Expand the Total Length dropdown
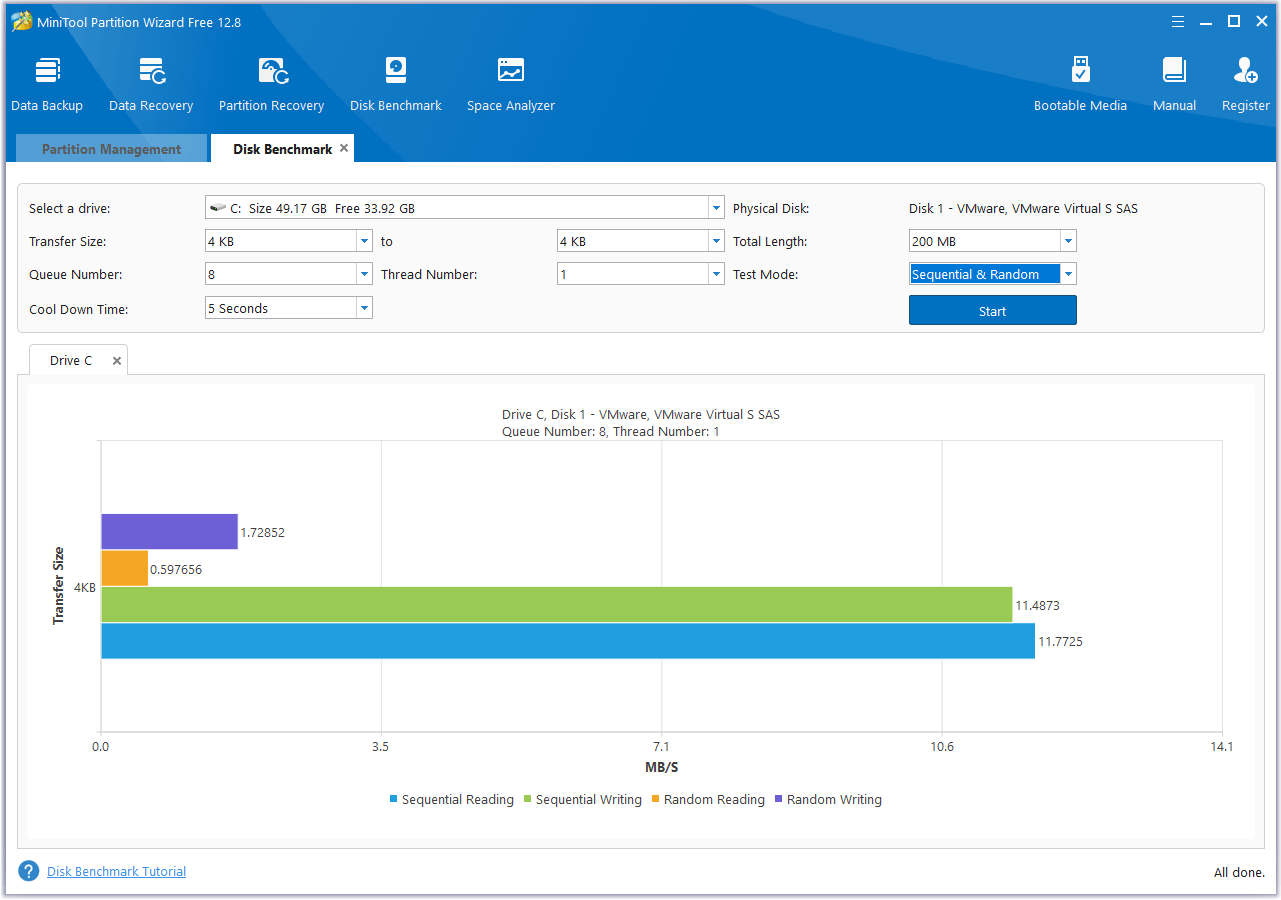 [x=1068, y=241]
